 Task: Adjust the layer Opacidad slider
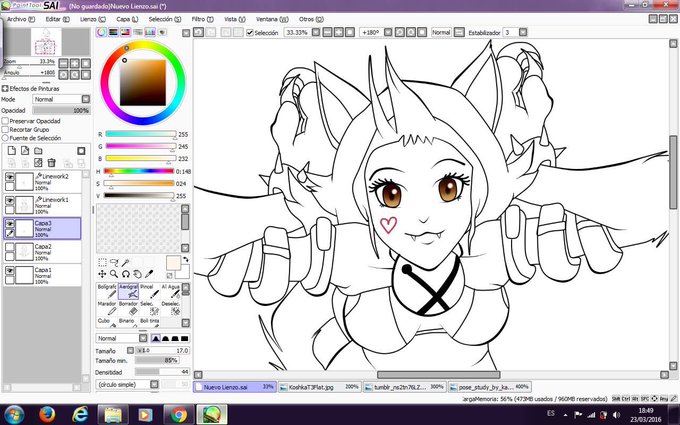(x=61, y=111)
